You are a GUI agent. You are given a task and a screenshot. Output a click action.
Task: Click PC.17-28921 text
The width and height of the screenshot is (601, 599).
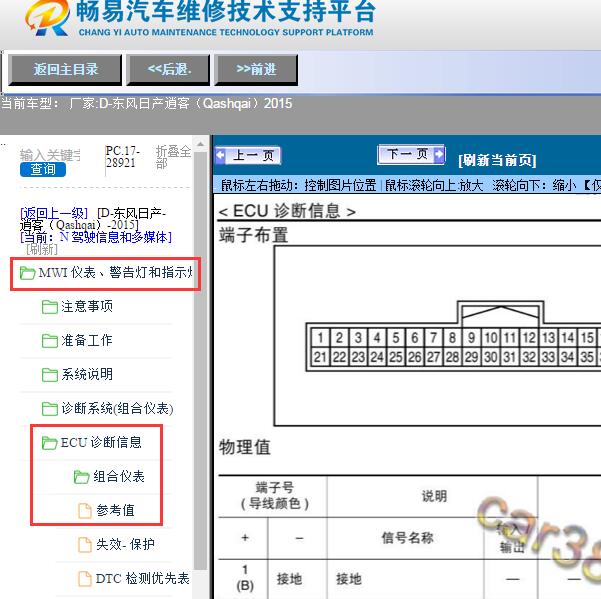[x=122, y=157]
